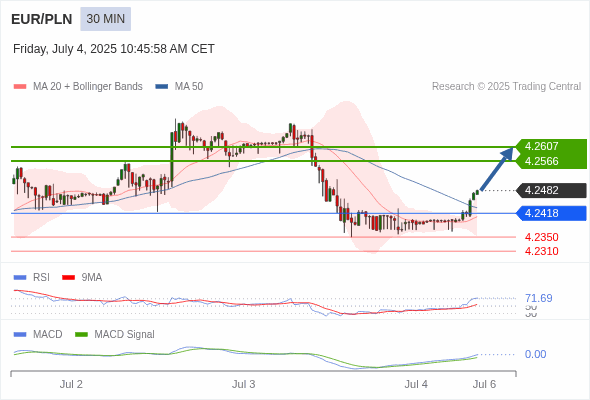Click the 4.2350 support level label
Screen dimensions: 590x400
tap(541, 237)
